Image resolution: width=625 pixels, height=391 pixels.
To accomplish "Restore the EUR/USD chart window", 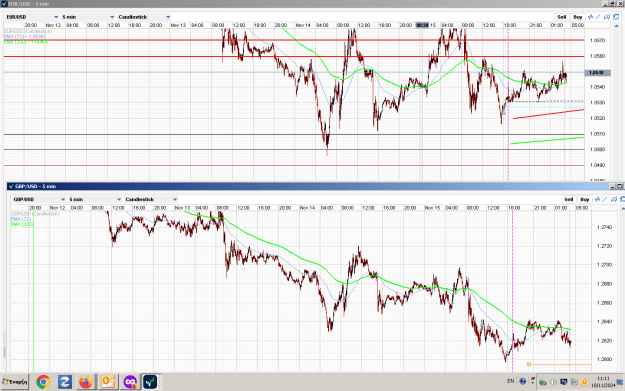I will (x=613, y=4).
